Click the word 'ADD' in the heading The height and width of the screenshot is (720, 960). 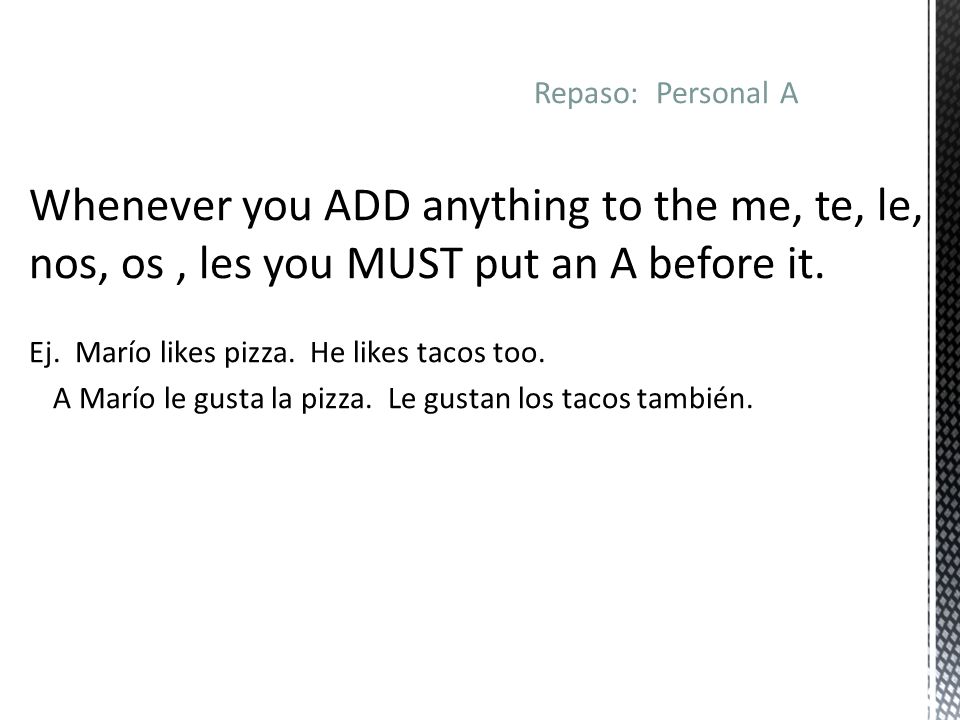367,206
